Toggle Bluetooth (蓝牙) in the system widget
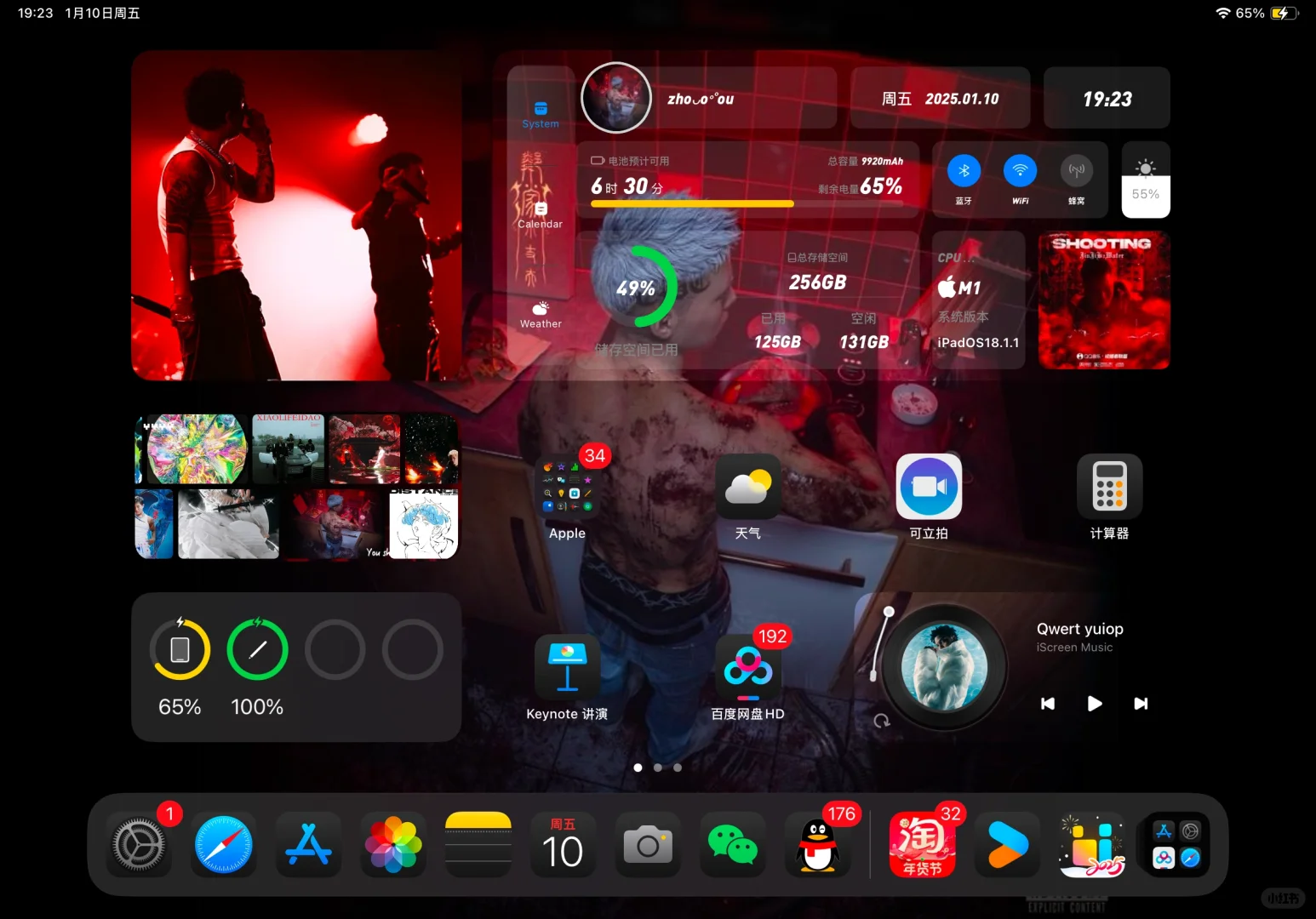The height and width of the screenshot is (919, 1316). click(964, 171)
